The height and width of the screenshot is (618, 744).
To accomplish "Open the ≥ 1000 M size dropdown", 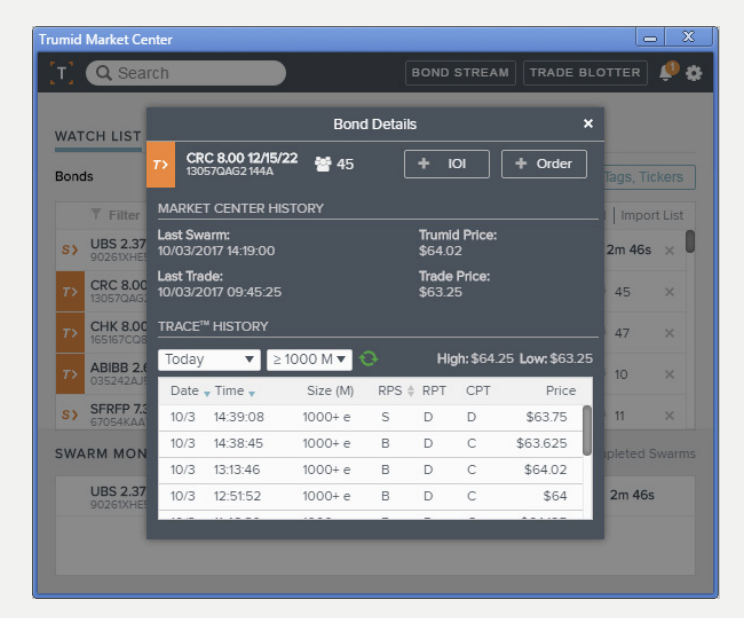I will pyautogui.click(x=309, y=359).
